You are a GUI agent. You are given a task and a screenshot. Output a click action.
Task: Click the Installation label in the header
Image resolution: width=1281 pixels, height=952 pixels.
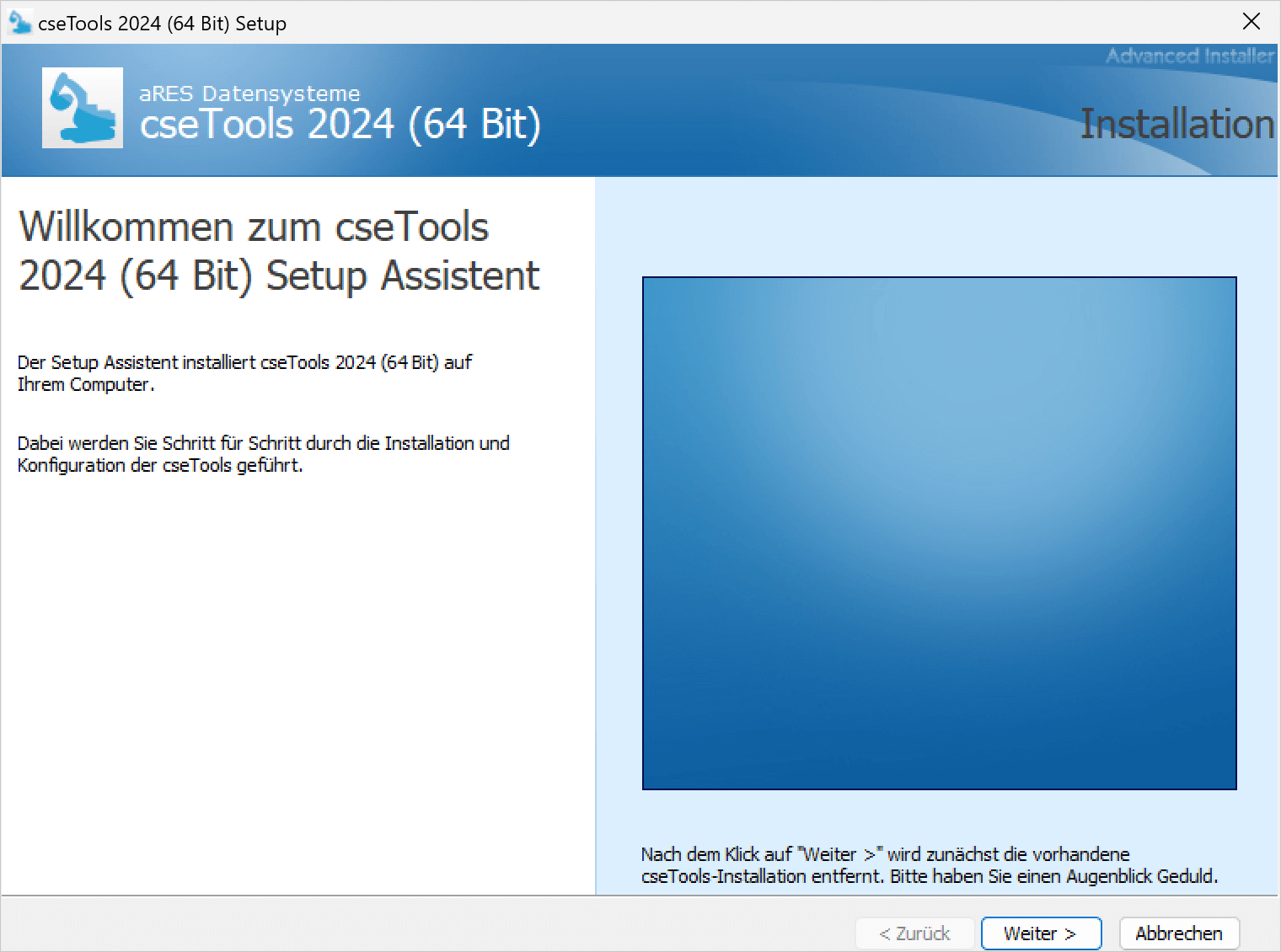point(1176,124)
